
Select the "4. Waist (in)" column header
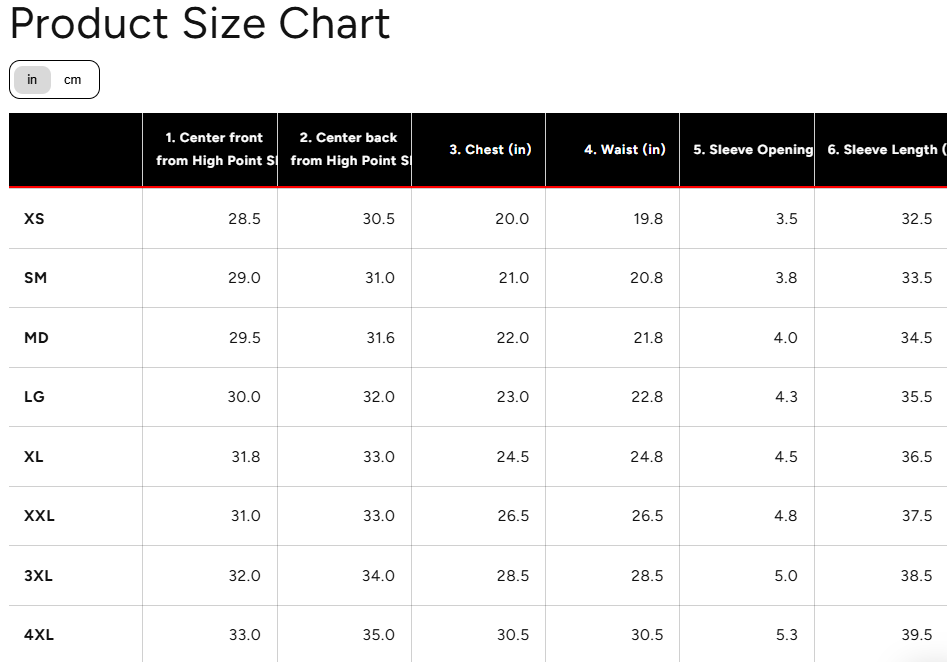(x=624, y=149)
